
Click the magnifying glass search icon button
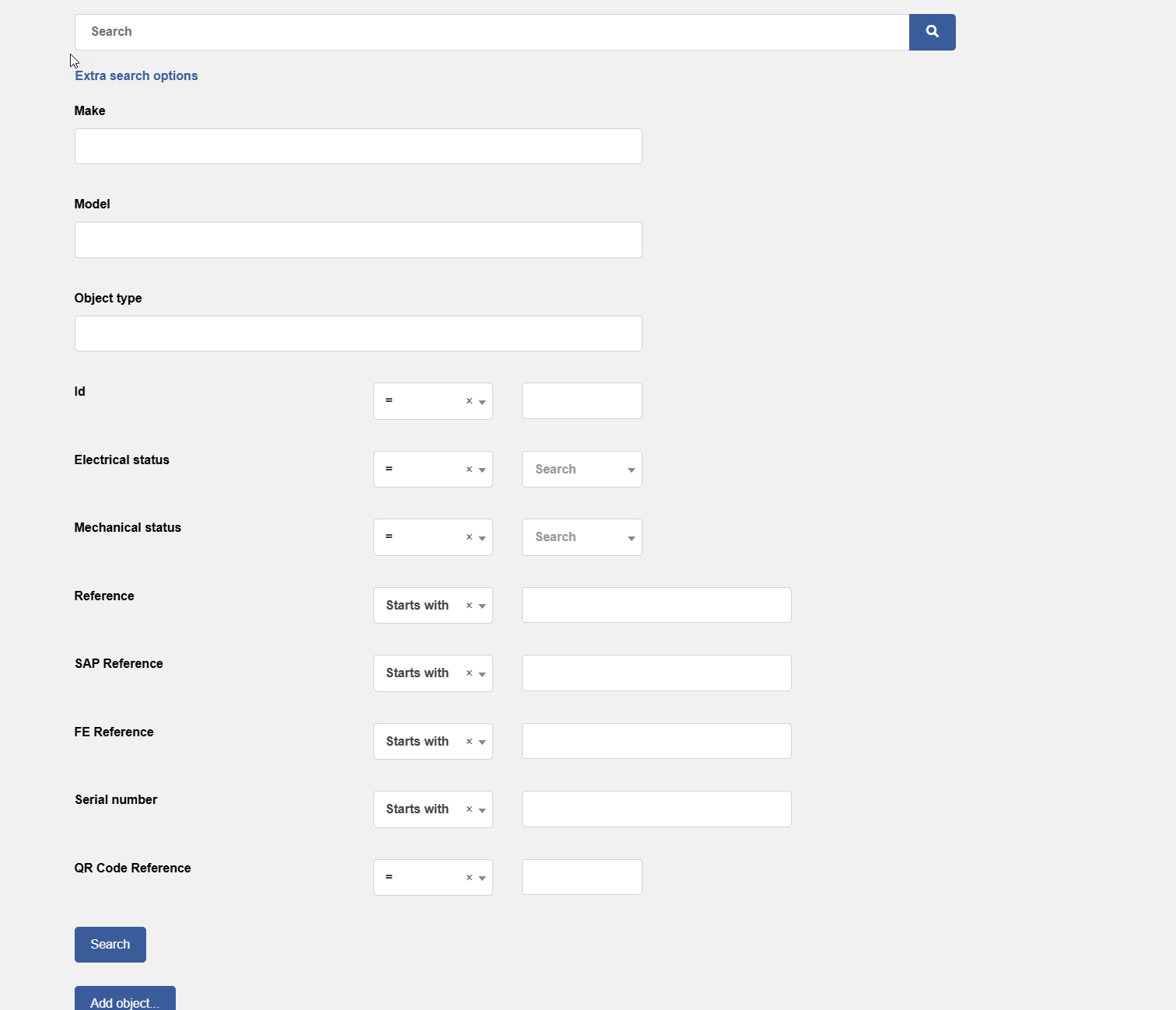coord(932,32)
